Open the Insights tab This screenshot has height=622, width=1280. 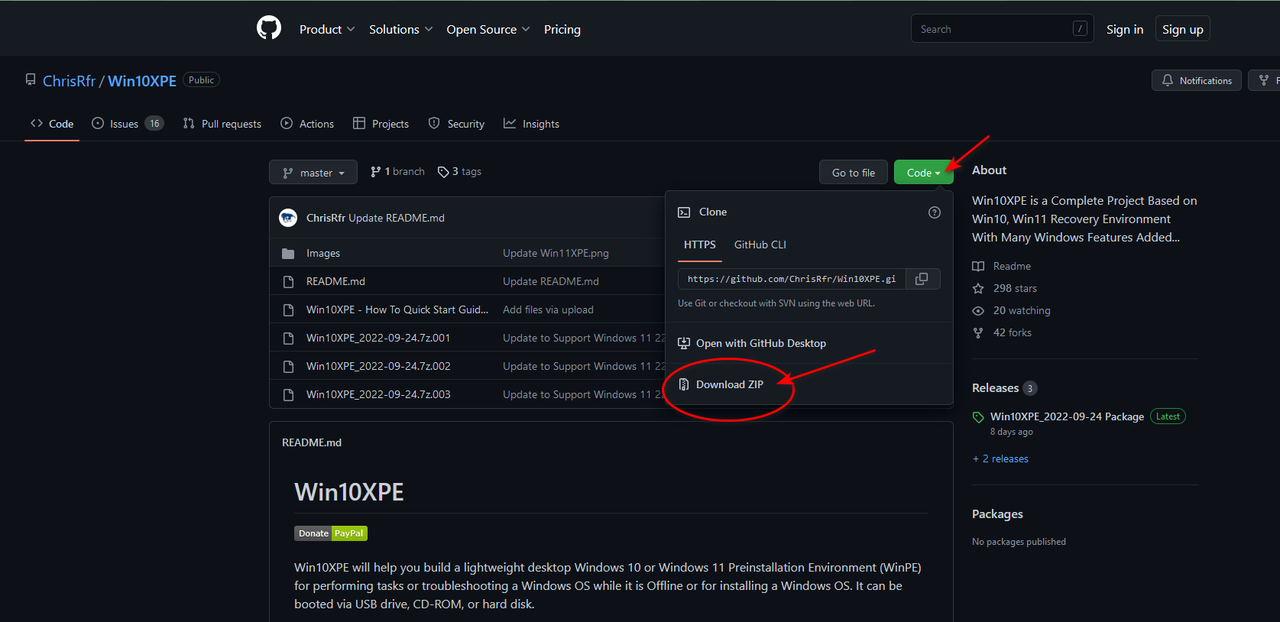pyautogui.click(x=531, y=124)
